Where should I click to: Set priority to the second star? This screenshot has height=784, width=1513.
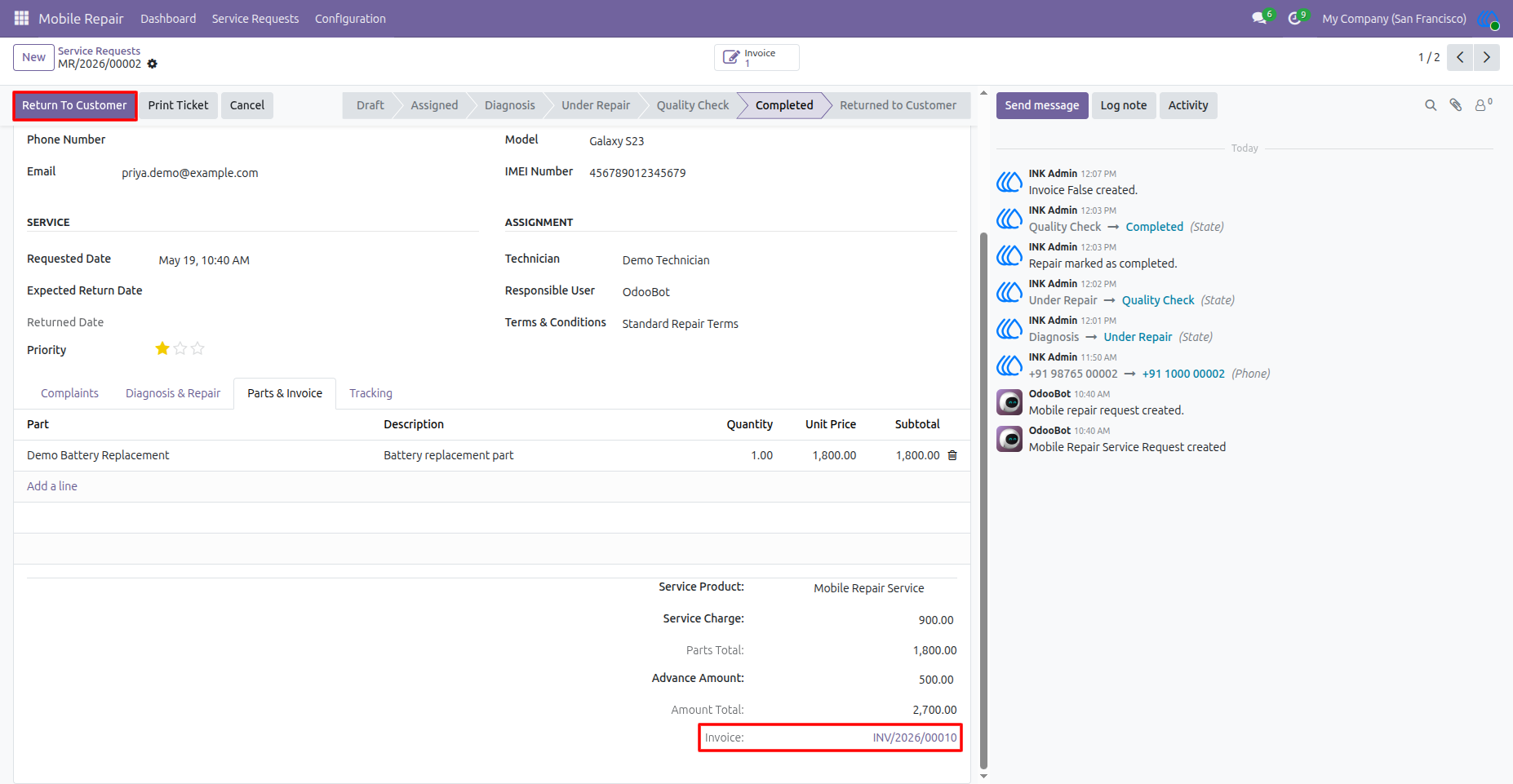[180, 348]
